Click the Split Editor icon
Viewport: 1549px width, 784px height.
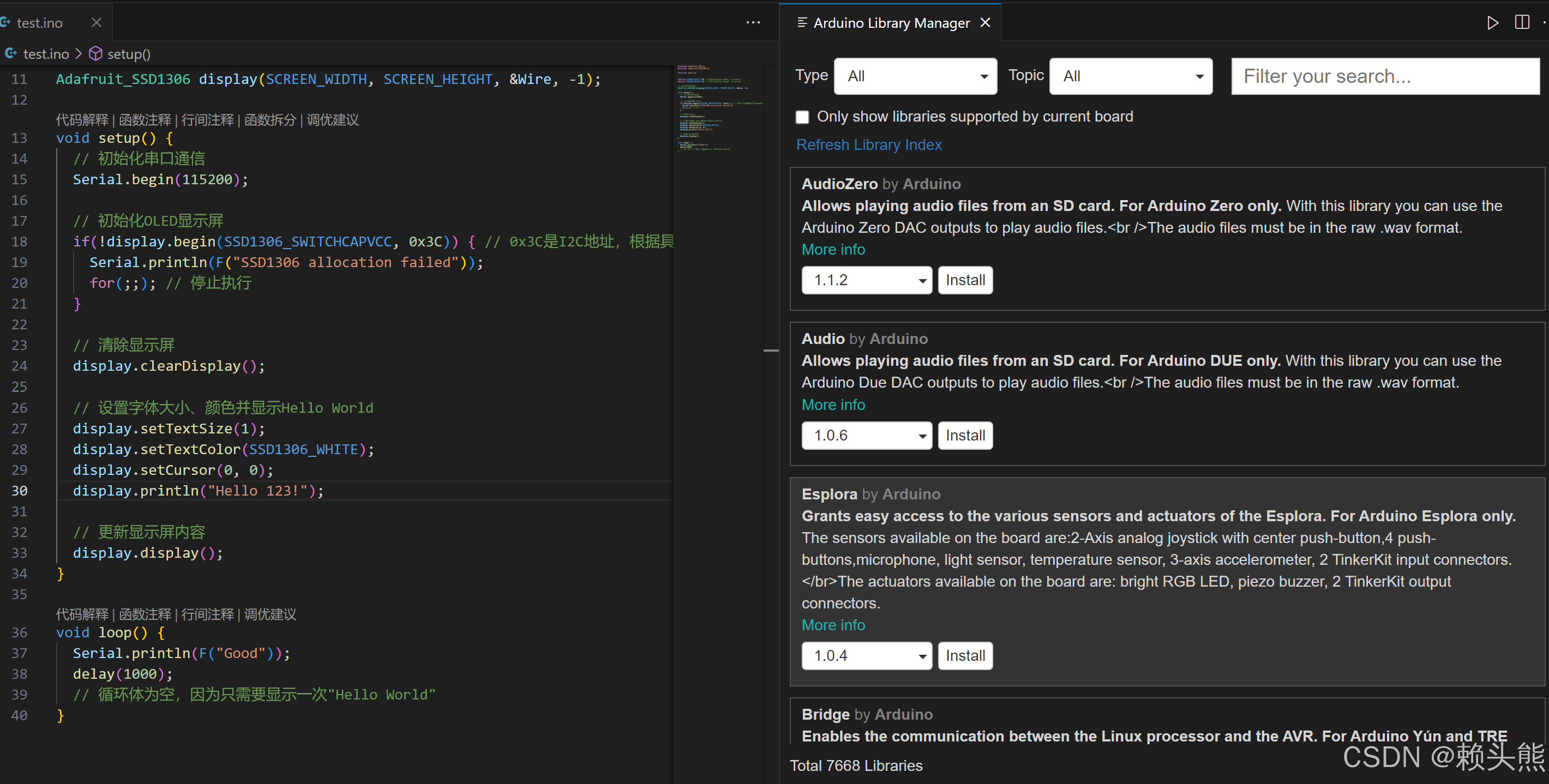(x=1521, y=23)
